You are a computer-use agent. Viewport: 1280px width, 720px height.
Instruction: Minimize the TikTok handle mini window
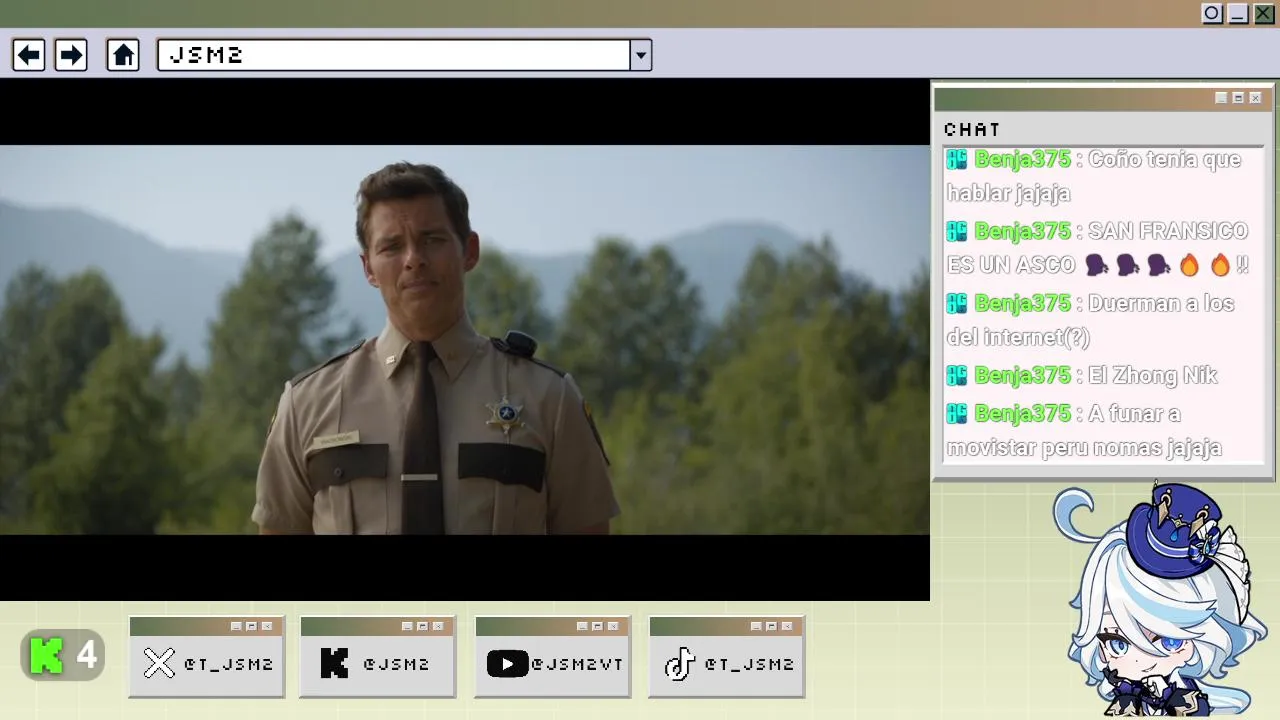pos(756,626)
